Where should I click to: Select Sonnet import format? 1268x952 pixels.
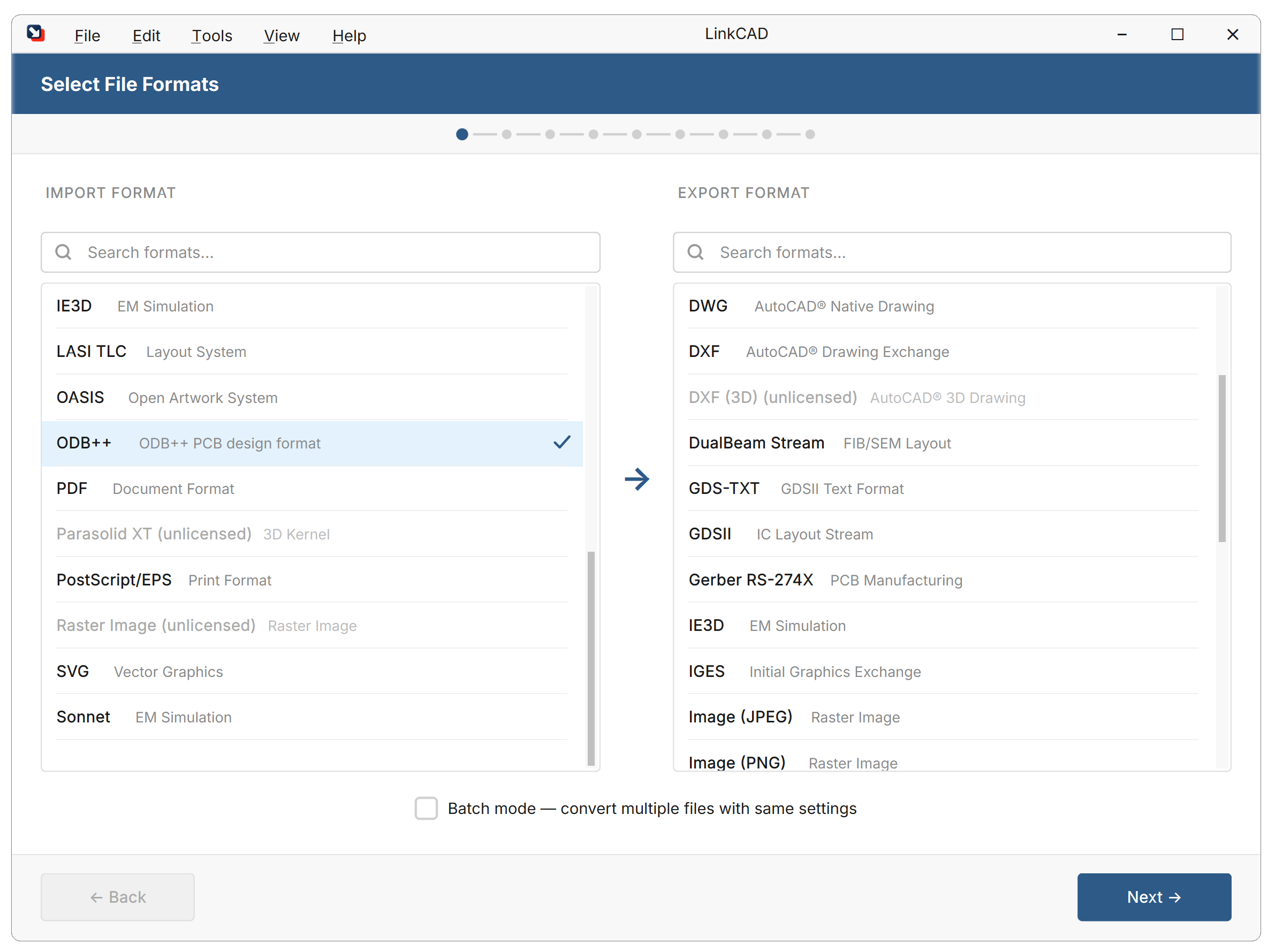313,717
